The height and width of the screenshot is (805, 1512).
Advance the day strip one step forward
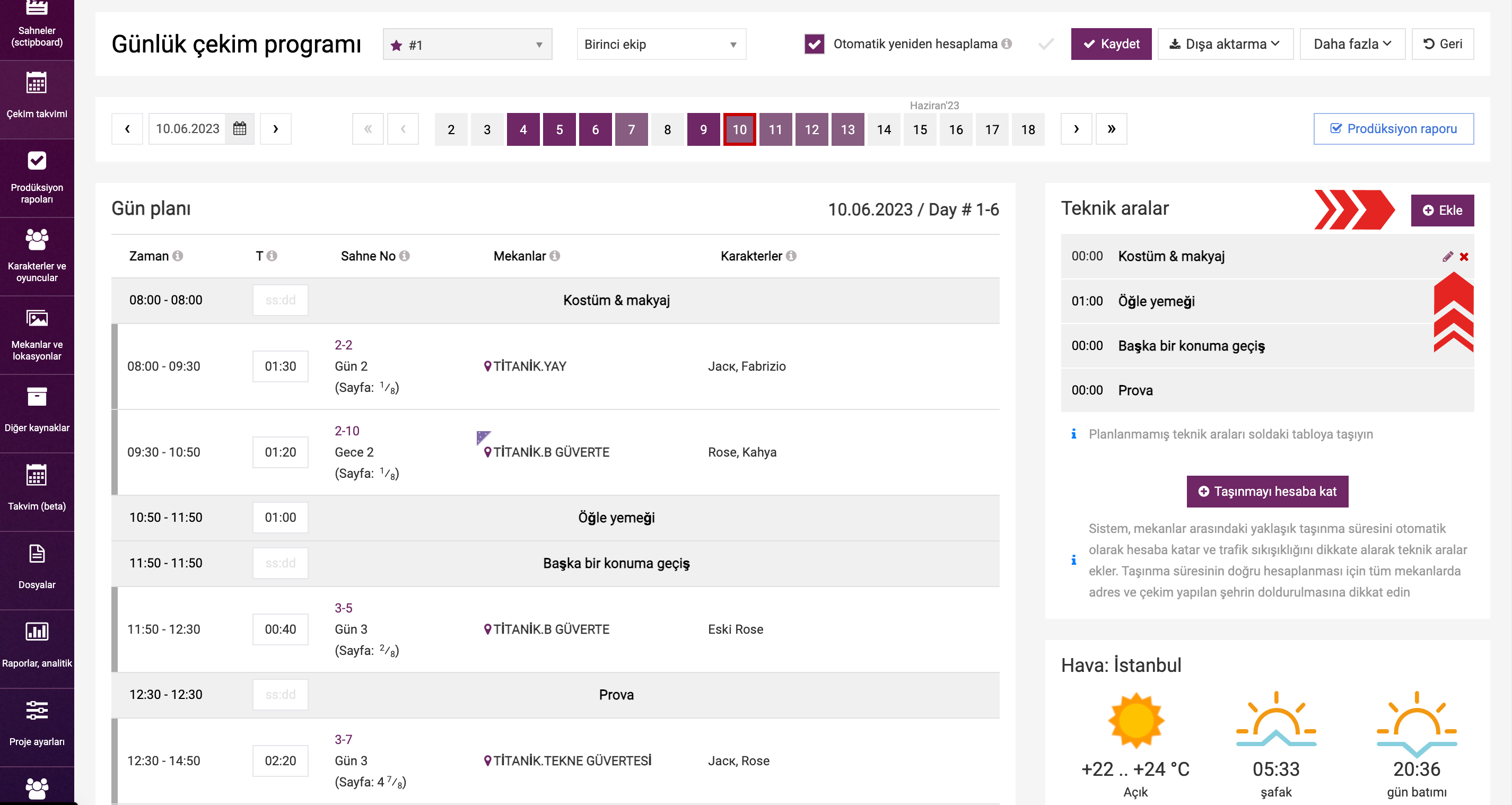pos(1076,128)
